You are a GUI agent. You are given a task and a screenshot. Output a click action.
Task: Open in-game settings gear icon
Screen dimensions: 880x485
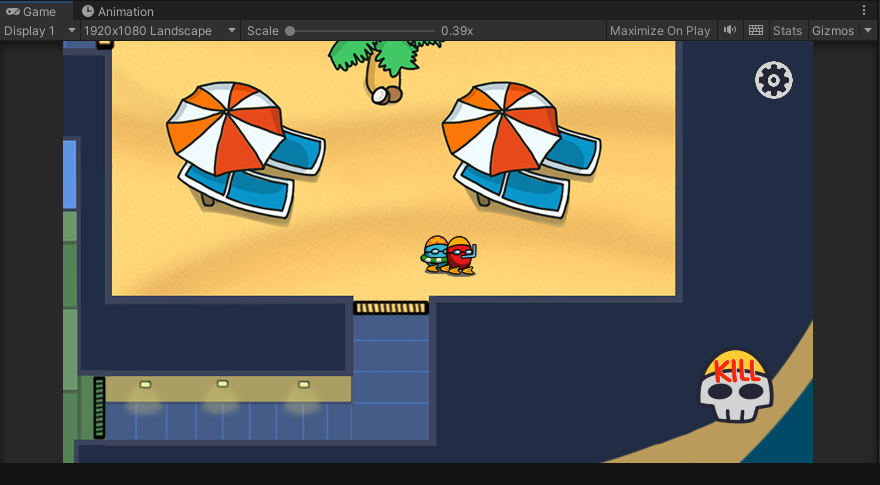click(x=774, y=80)
